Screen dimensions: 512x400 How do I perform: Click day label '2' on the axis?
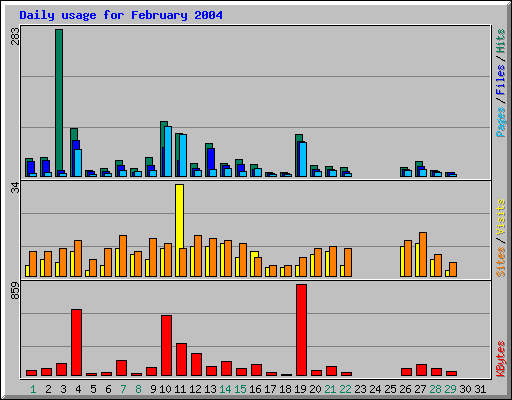point(48,389)
